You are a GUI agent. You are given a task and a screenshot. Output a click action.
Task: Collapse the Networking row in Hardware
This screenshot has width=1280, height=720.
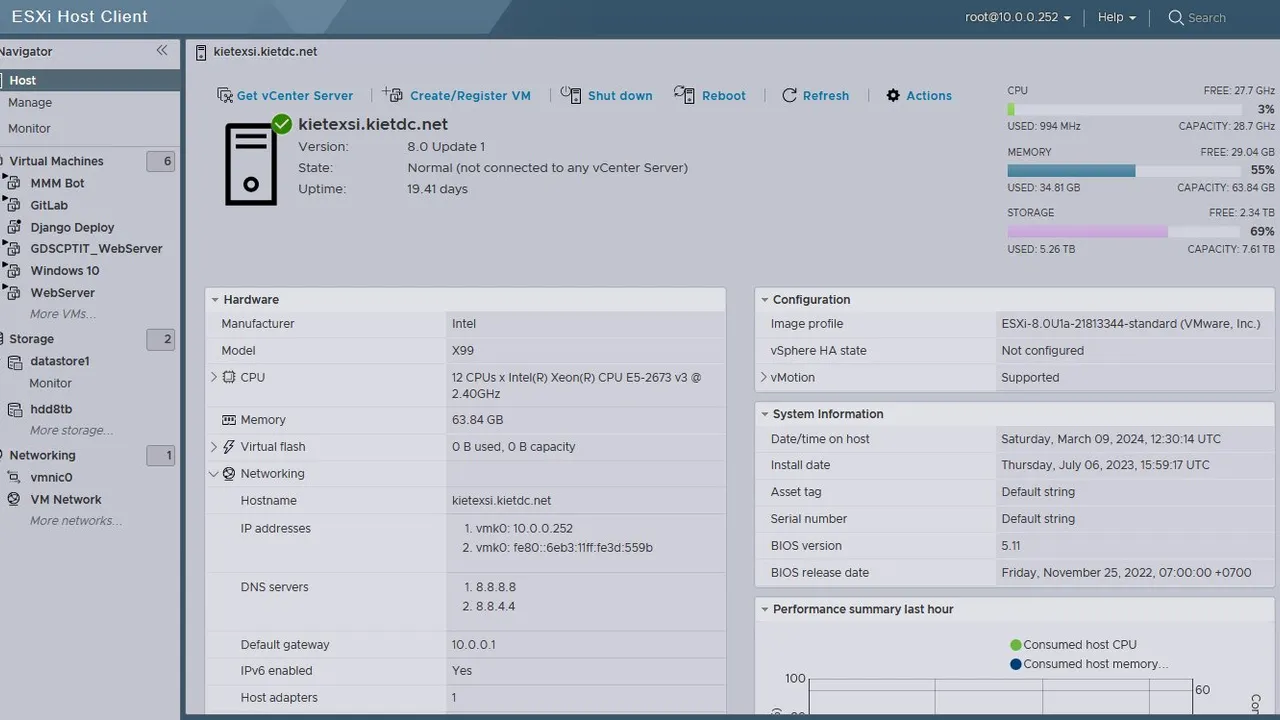pyautogui.click(x=213, y=474)
